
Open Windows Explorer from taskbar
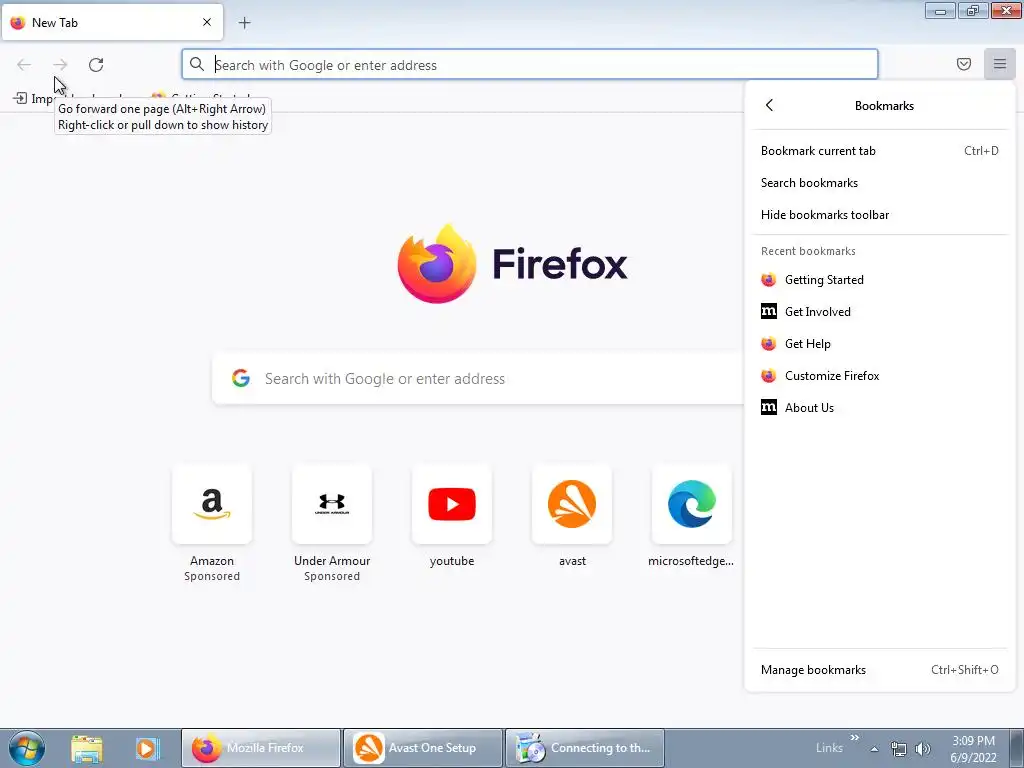click(x=87, y=748)
